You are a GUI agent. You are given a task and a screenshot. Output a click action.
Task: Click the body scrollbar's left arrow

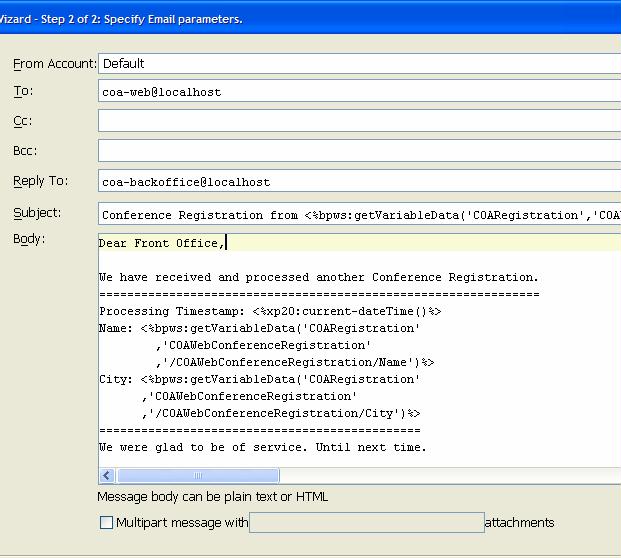pos(108,476)
